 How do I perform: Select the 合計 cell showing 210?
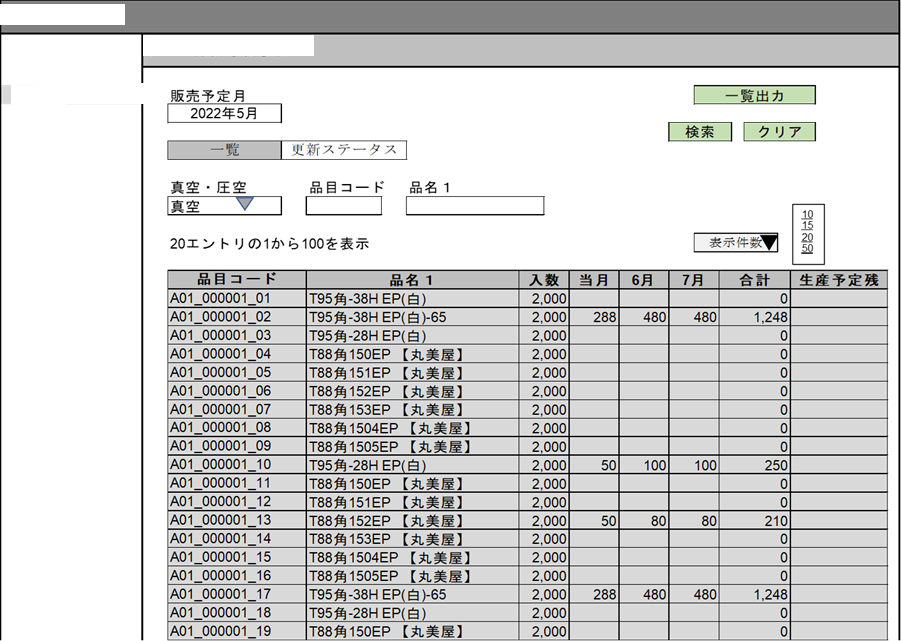(x=754, y=521)
